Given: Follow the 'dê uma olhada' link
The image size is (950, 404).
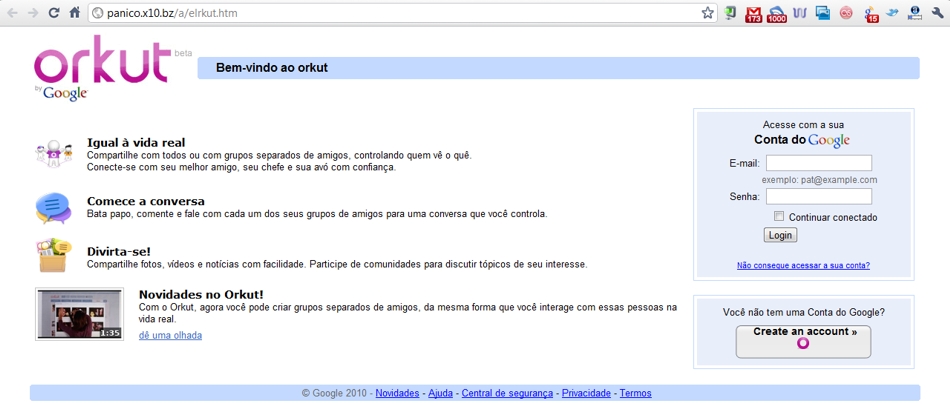Looking at the screenshot, I should 170,335.
